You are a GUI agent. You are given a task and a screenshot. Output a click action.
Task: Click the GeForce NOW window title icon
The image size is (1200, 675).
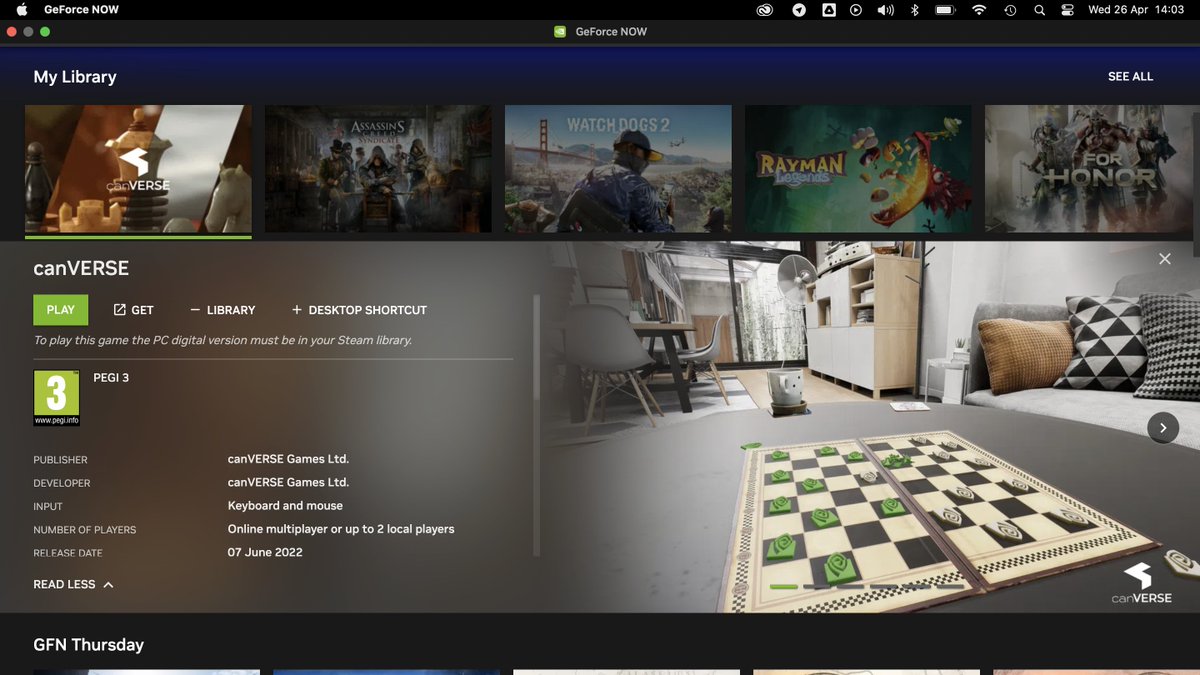[561, 31]
